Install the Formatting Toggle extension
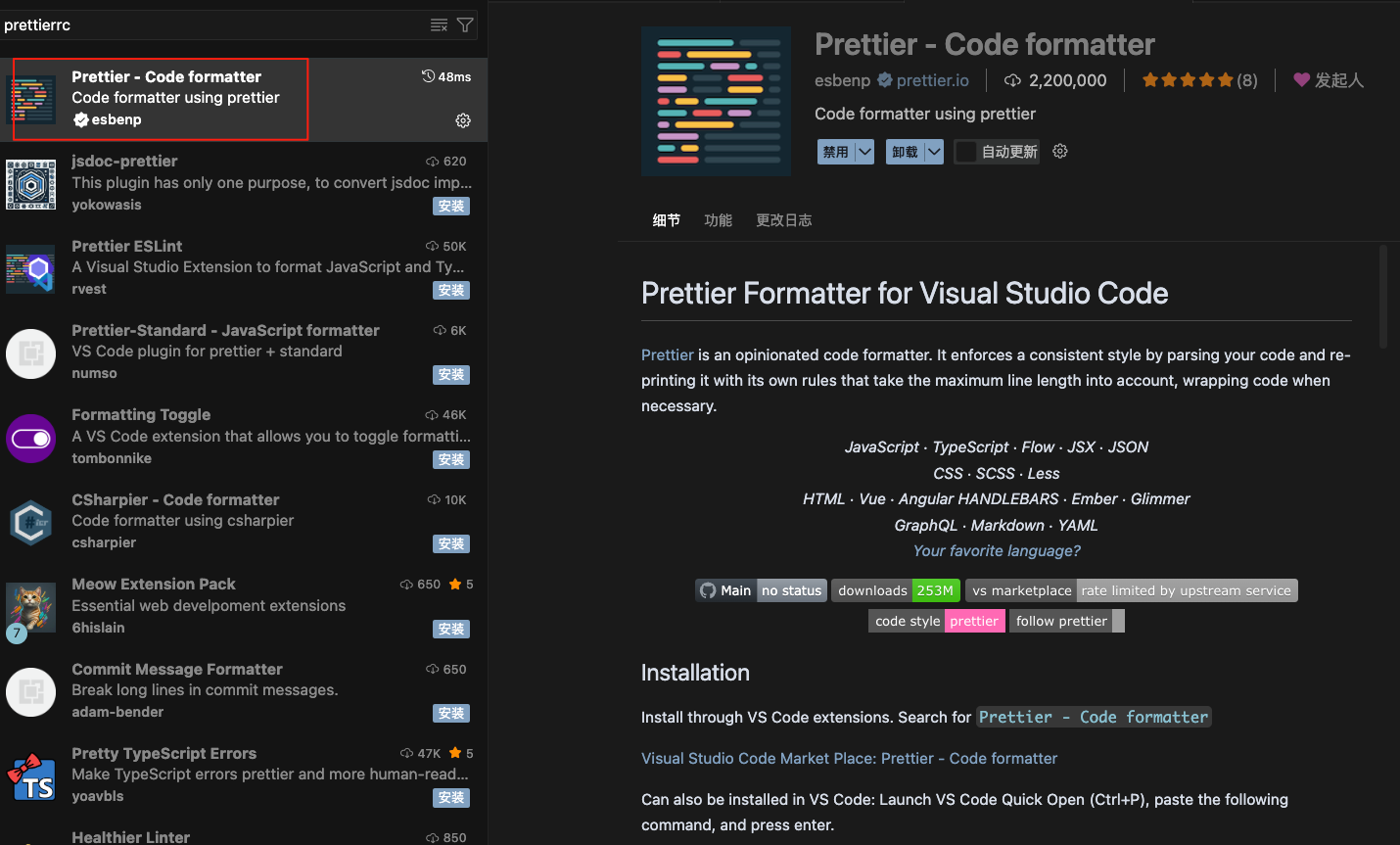The image size is (1400, 845). [451, 459]
